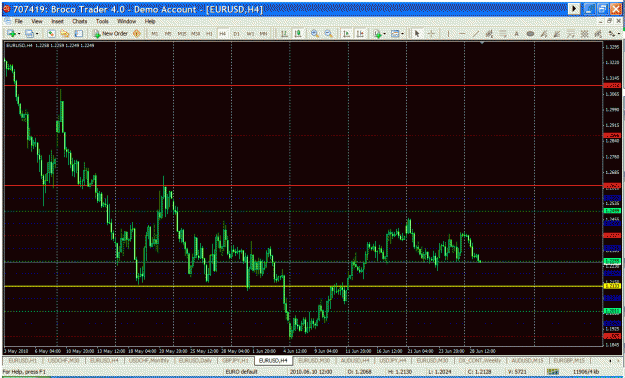Open the Charts menu
The height and width of the screenshot is (378, 625).
[x=79, y=21]
